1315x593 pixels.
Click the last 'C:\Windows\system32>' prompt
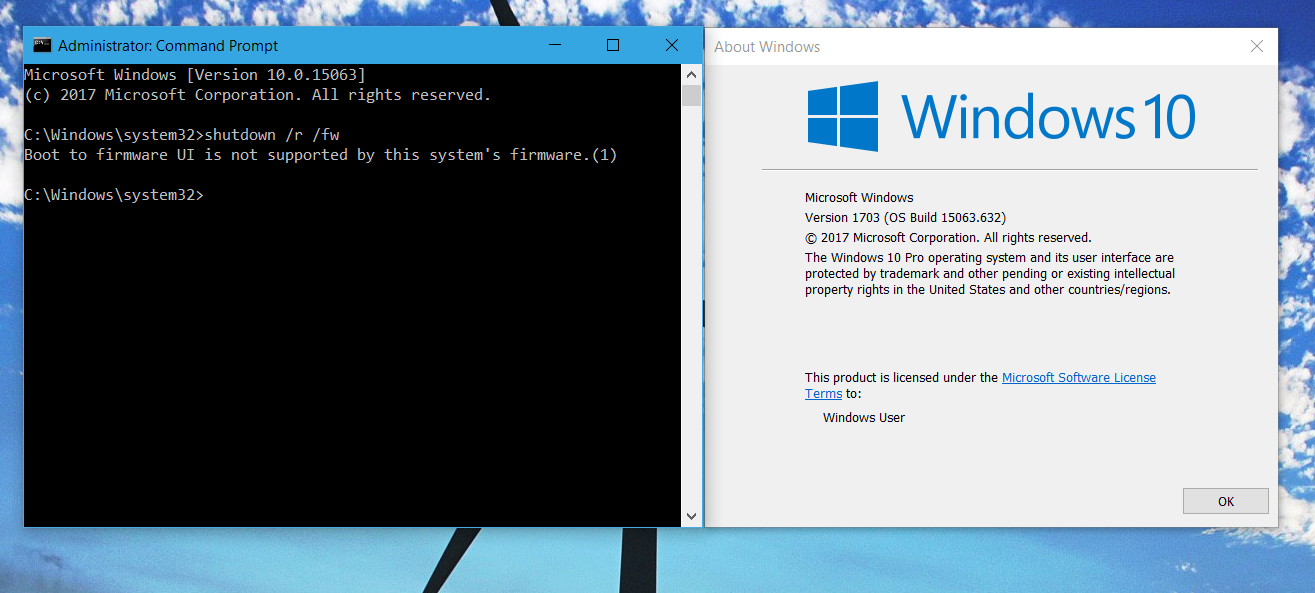pyautogui.click(x=114, y=195)
